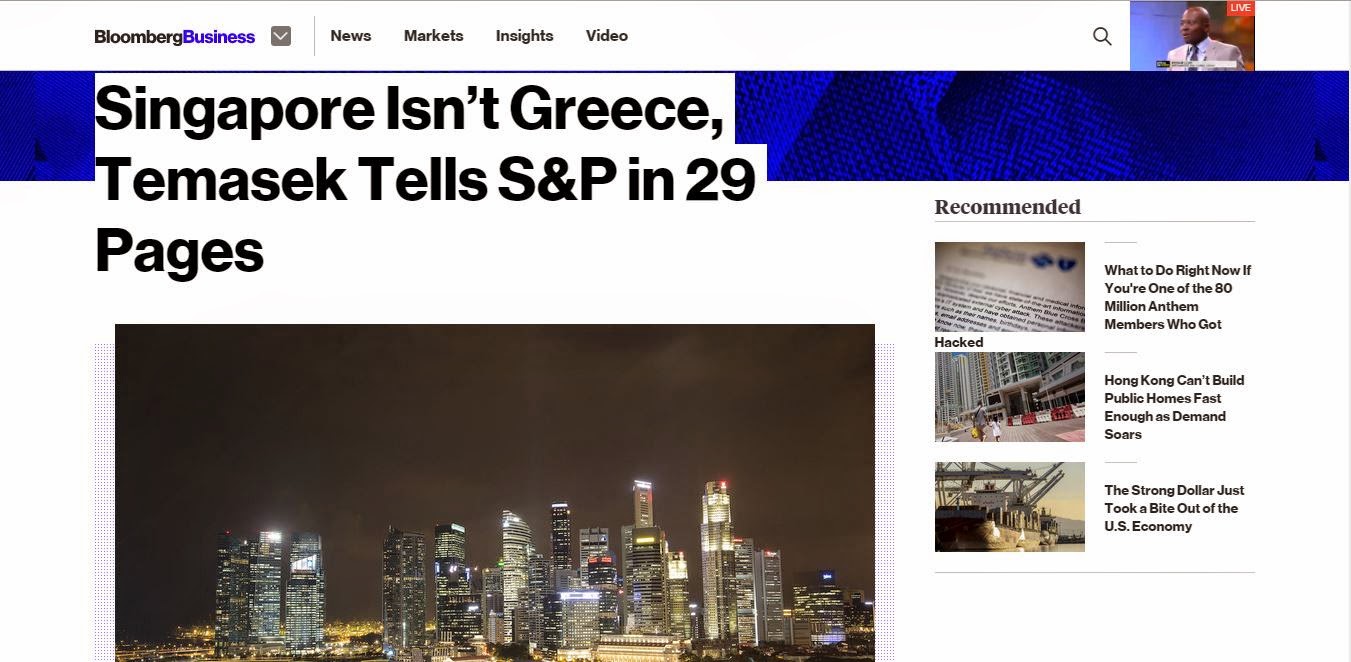The width and height of the screenshot is (1351, 662).
Task: Click the Singapore skyline photo
Action: [x=495, y=492]
